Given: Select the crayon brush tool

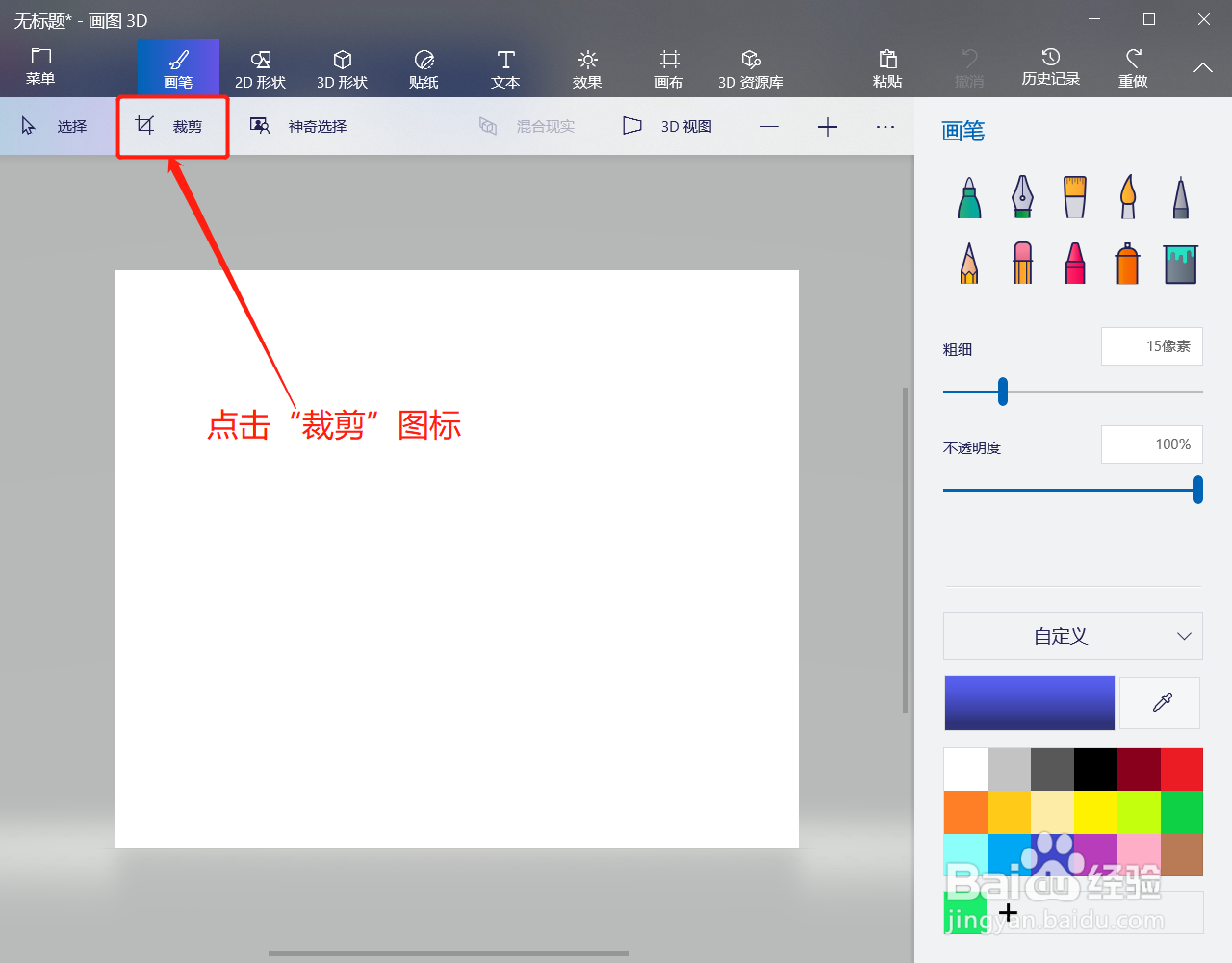Looking at the screenshot, I should (1074, 262).
